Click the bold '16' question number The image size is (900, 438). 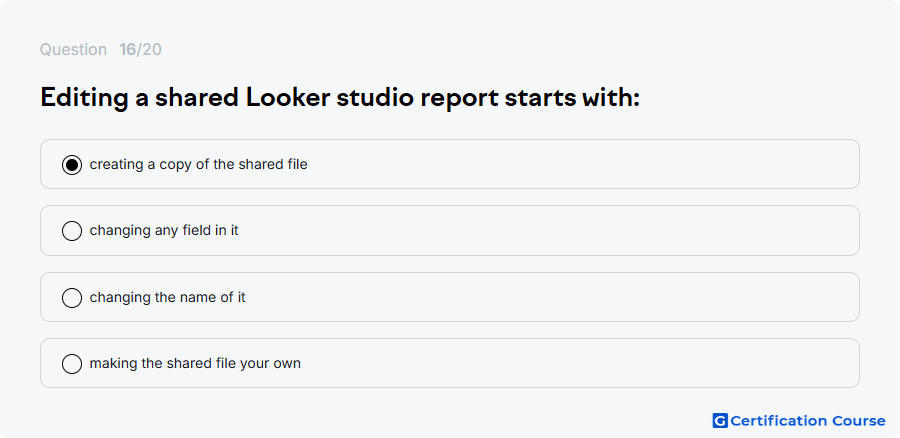coord(127,50)
